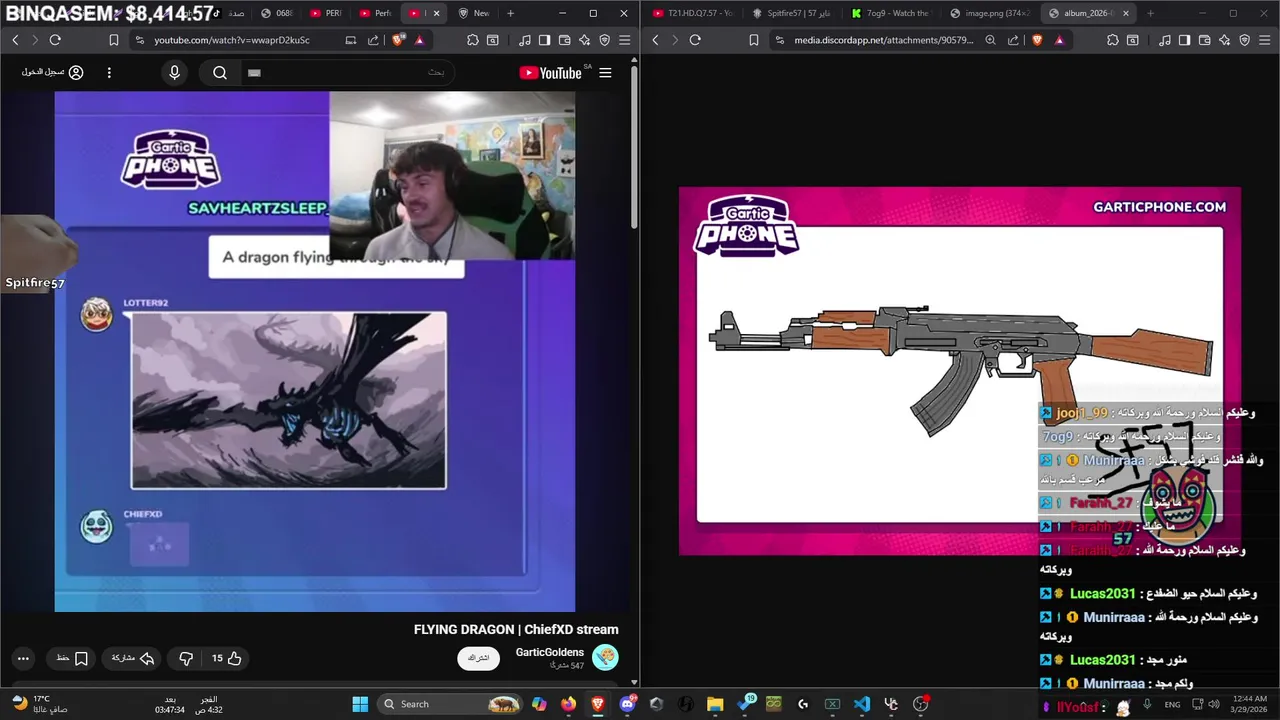1280x720 pixels.
Task: Click Brave Rewards triangle in left browser
Action: tap(419, 40)
